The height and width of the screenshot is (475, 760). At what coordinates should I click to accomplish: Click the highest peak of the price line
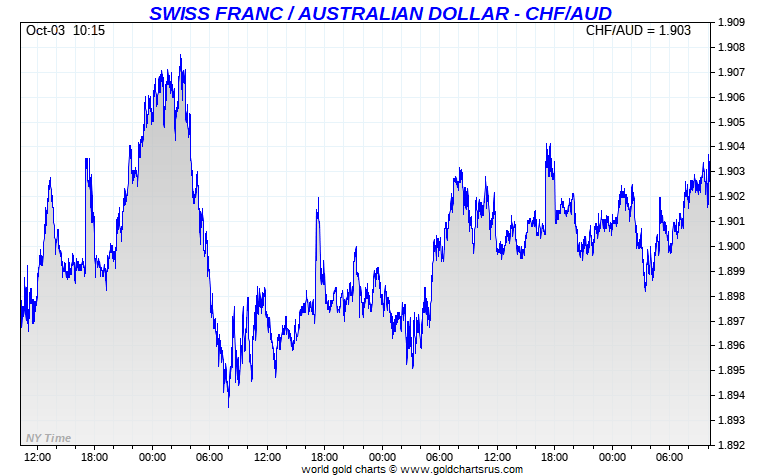(180, 55)
